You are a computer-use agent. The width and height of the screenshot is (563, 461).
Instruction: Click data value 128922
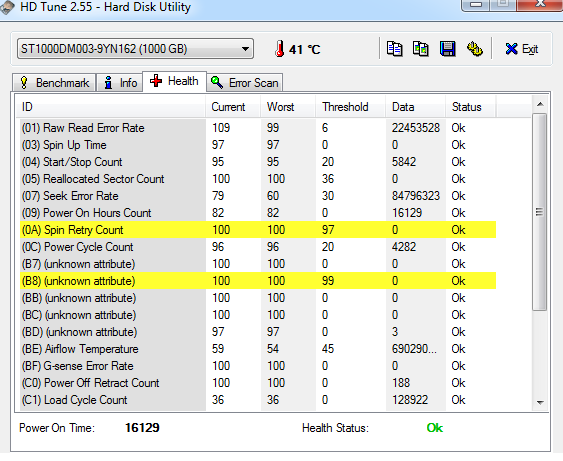point(410,400)
